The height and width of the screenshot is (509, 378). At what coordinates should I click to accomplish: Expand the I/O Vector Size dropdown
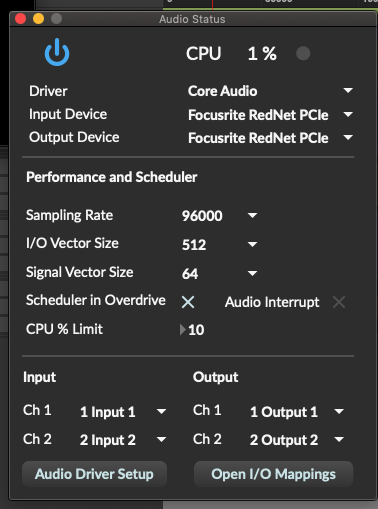coord(252,244)
